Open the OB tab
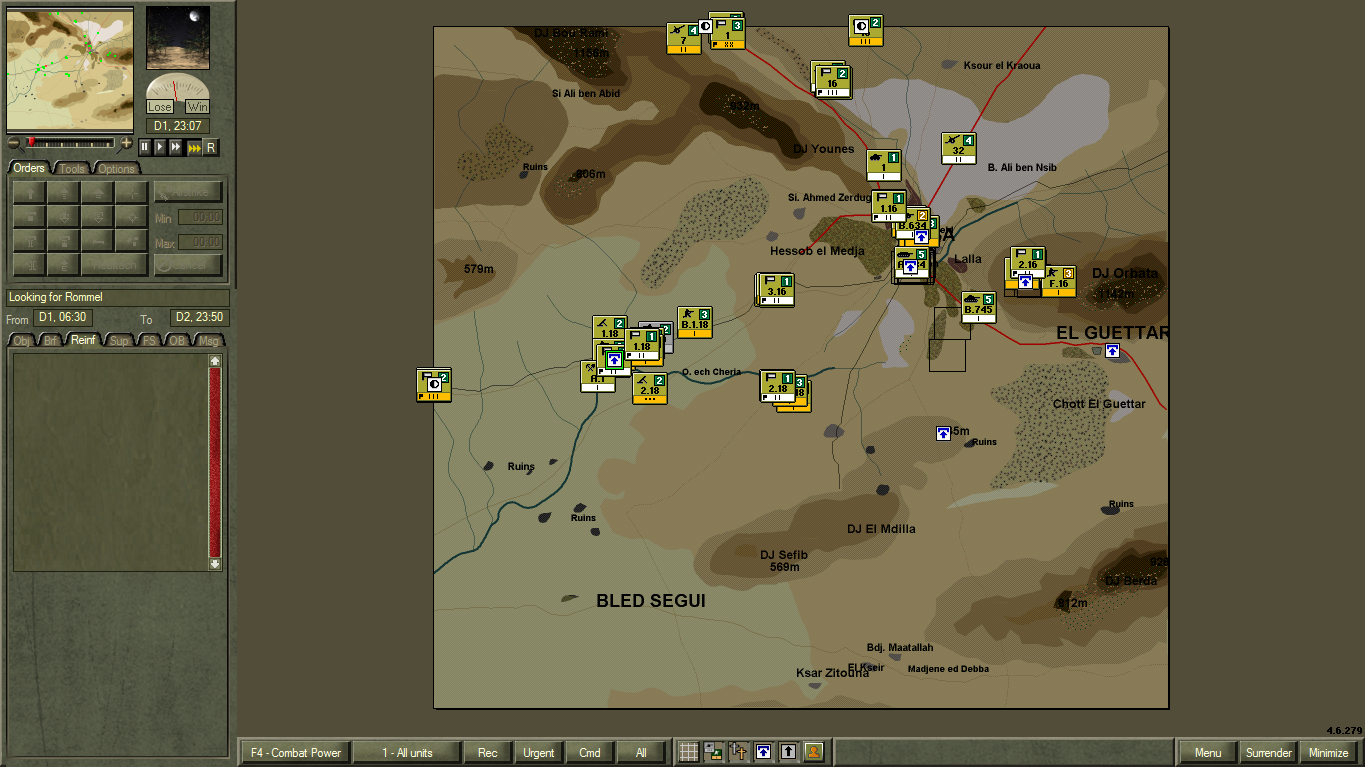The height and width of the screenshot is (769, 1369). [178, 340]
